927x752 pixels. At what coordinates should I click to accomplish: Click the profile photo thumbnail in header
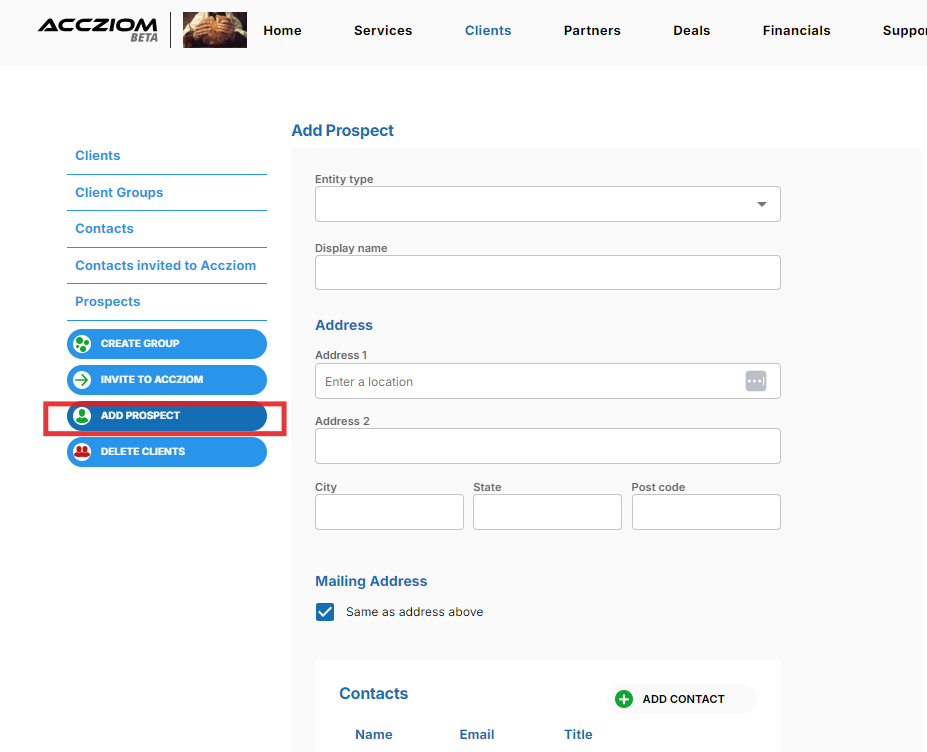pos(215,30)
